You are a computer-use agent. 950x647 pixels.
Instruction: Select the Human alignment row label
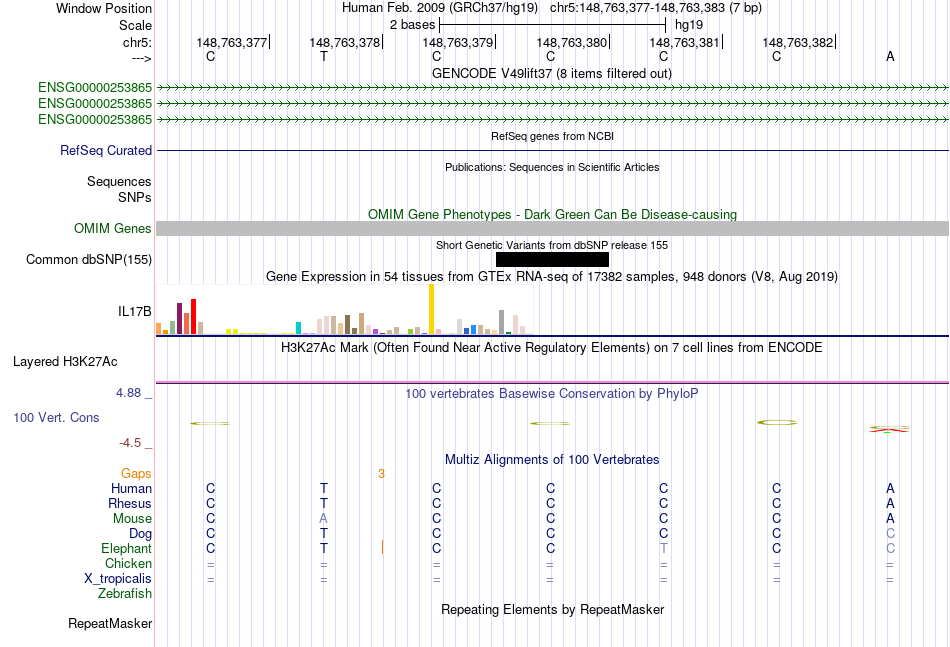point(131,488)
